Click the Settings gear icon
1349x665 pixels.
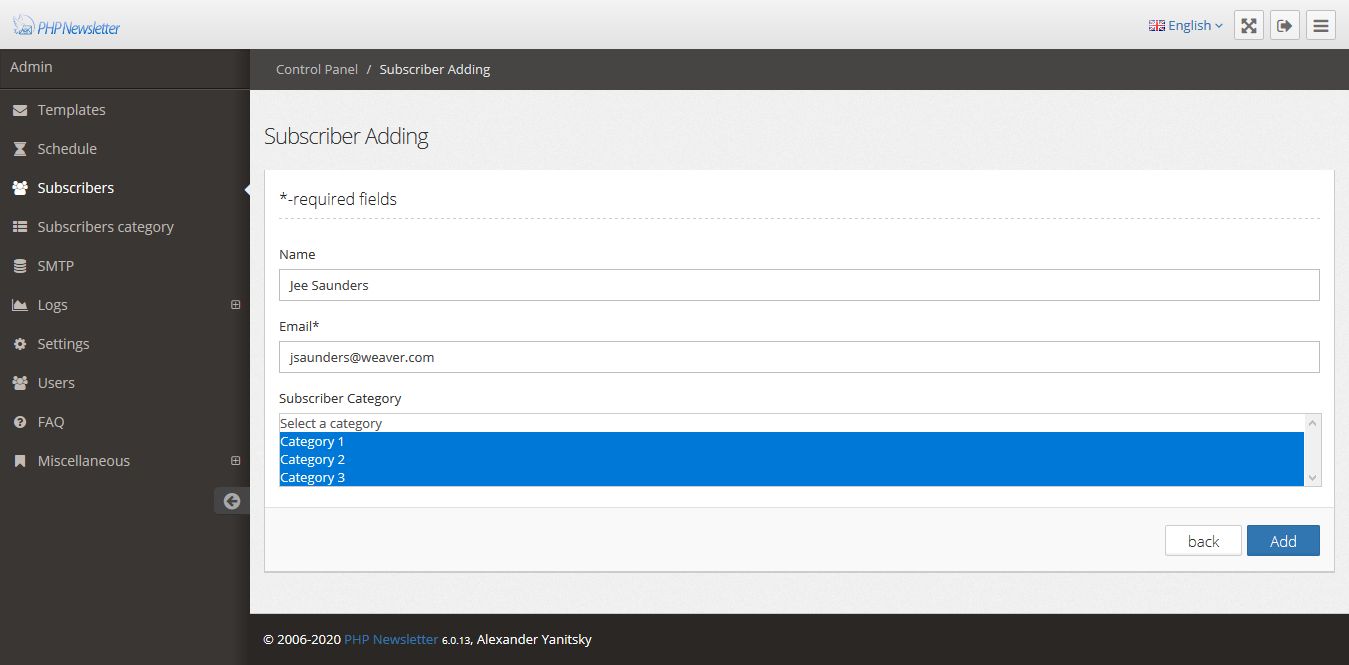20,344
